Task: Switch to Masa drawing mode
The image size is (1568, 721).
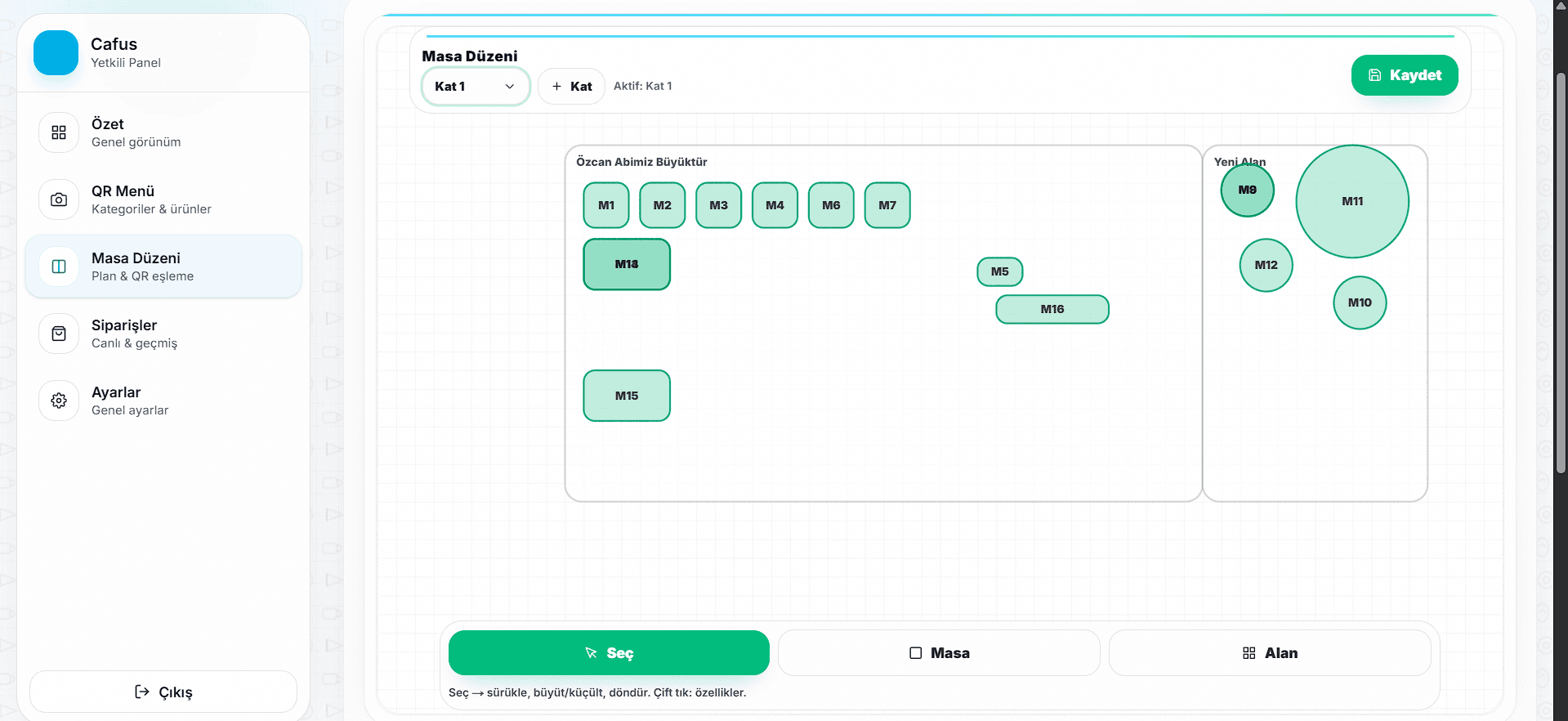Action: pyautogui.click(x=938, y=652)
